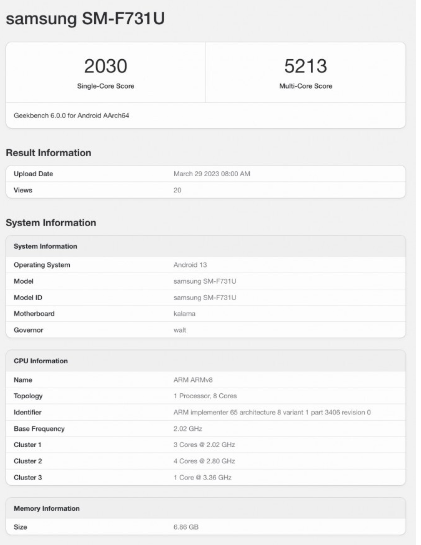Click the Size label in Memory Information
421x545 pixels.
pos(20,527)
